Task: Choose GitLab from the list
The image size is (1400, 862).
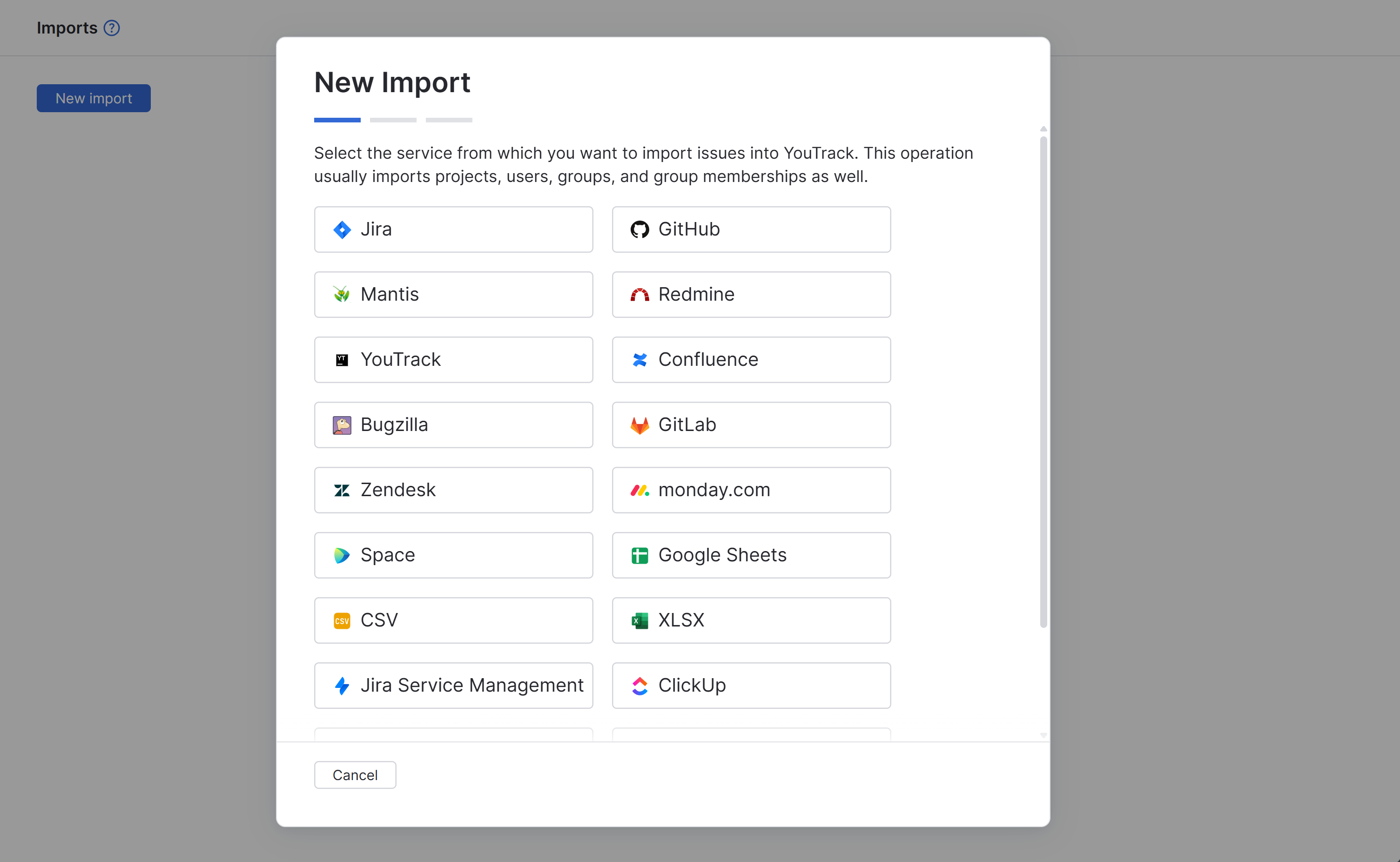Action: pyautogui.click(x=751, y=425)
